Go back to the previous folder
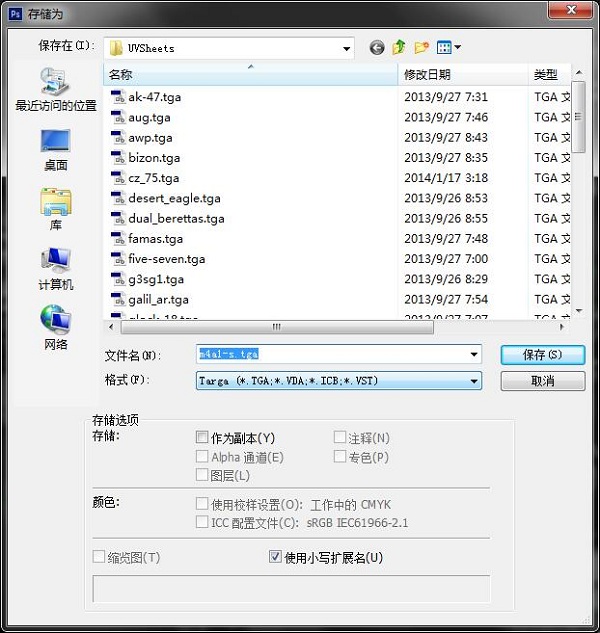 tap(377, 48)
